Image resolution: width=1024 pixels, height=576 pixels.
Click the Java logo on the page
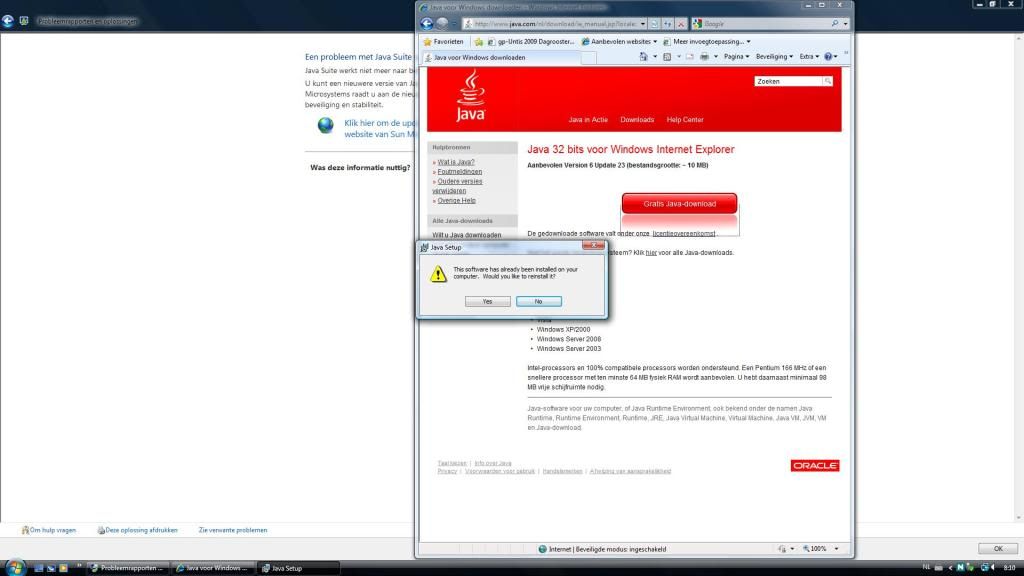tap(470, 96)
